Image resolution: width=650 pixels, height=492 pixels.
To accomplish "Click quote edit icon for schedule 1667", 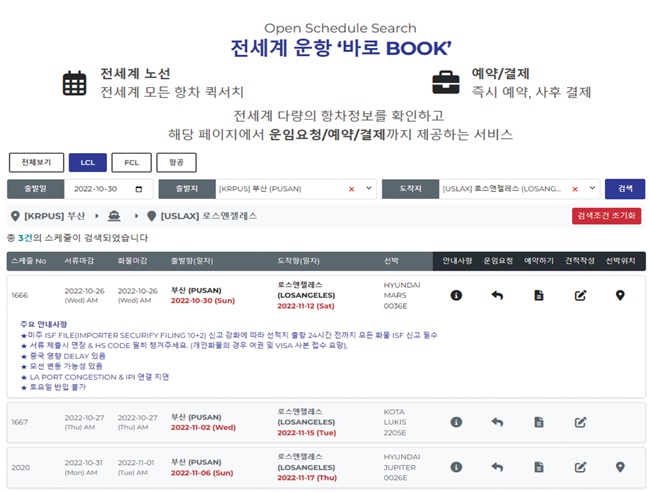I will tap(579, 422).
